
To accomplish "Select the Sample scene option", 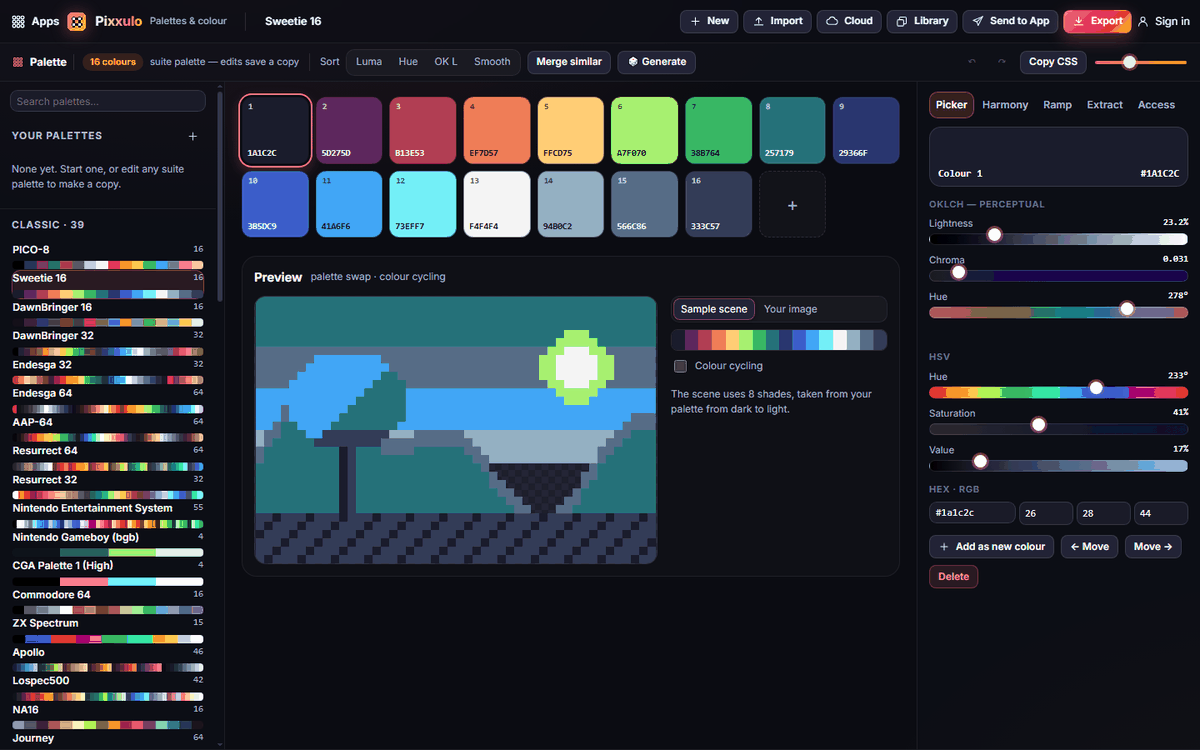I will point(714,309).
